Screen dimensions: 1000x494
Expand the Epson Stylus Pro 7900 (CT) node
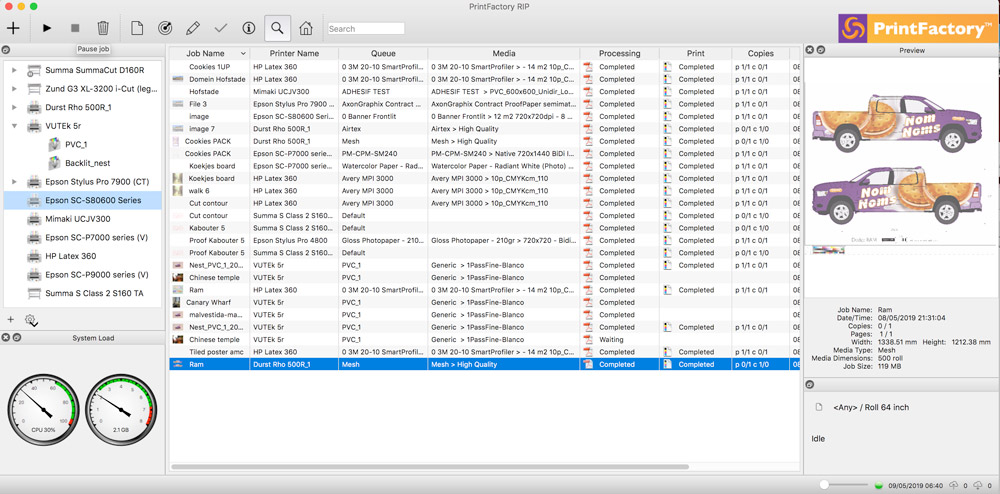[14, 182]
